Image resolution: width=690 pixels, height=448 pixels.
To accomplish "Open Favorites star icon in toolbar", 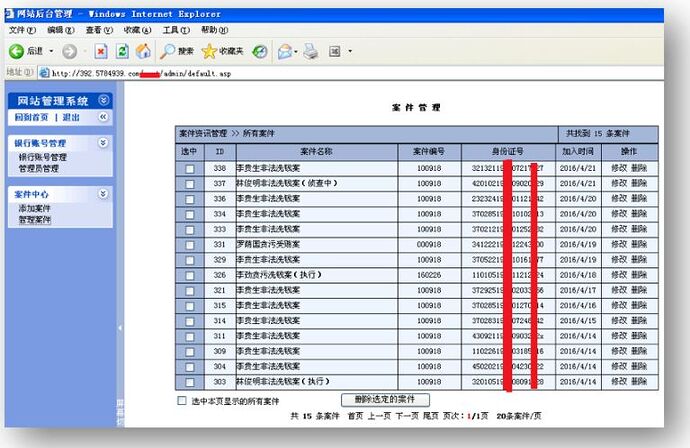I will click(209, 51).
